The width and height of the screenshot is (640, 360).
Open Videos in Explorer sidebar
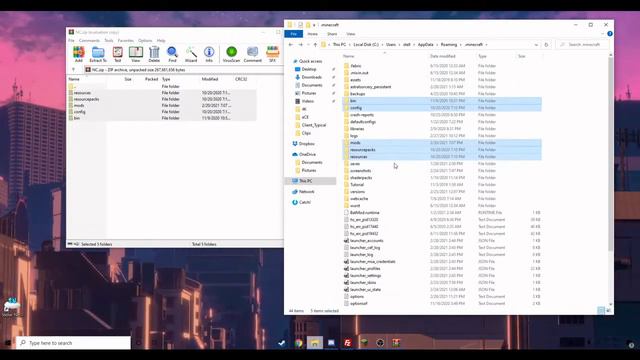[308, 101]
